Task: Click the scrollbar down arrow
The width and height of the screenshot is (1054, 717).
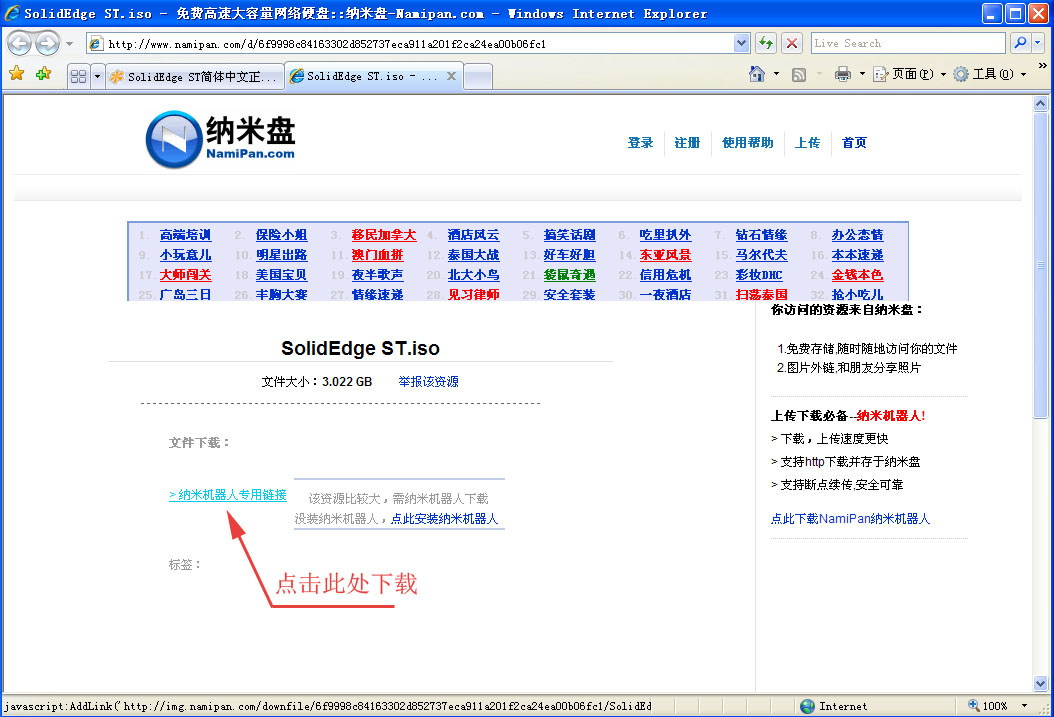Action: tap(1041, 684)
